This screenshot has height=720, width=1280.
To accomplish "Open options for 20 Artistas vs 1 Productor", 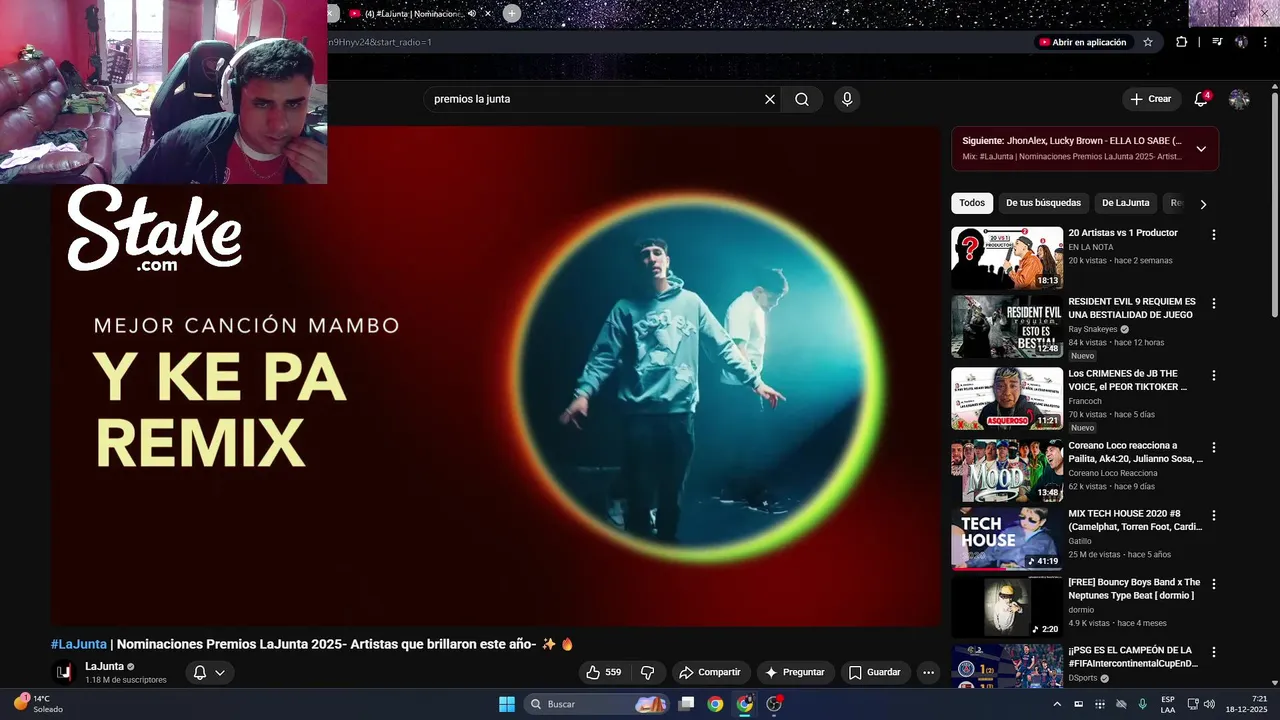I will (1214, 235).
